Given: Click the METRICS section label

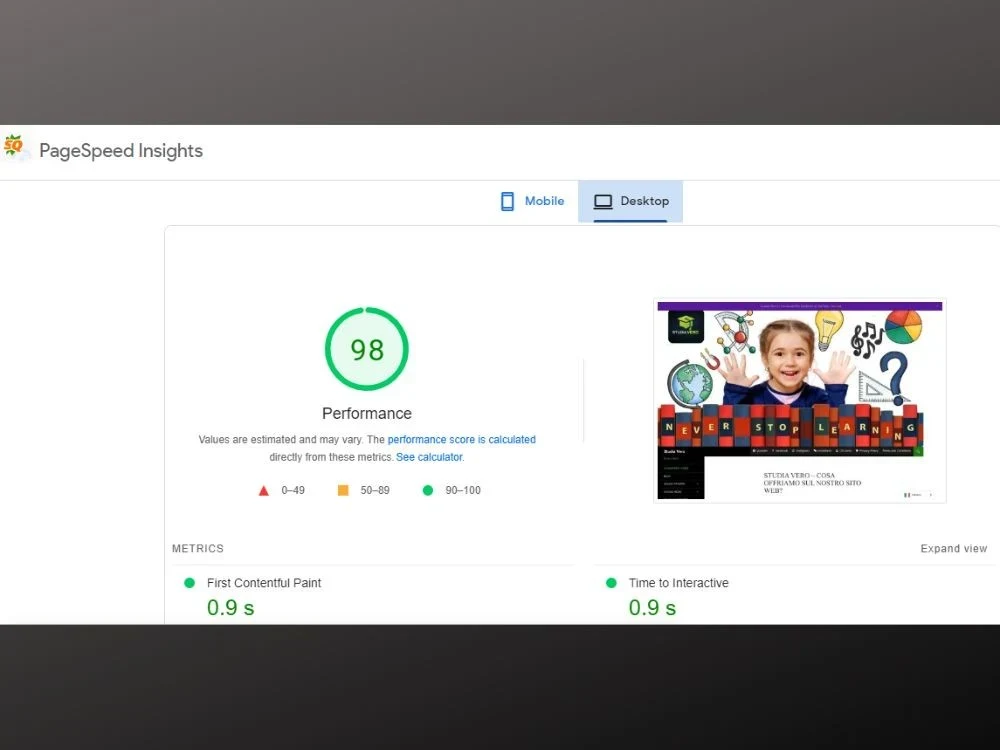Looking at the screenshot, I should coord(198,548).
